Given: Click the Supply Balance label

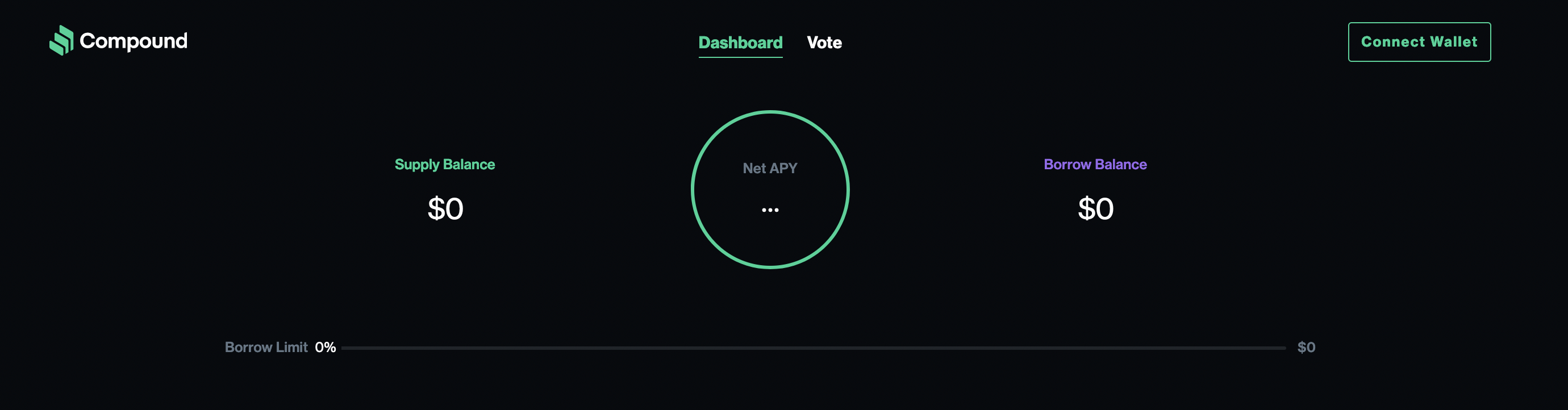Looking at the screenshot, I should 444,164.
